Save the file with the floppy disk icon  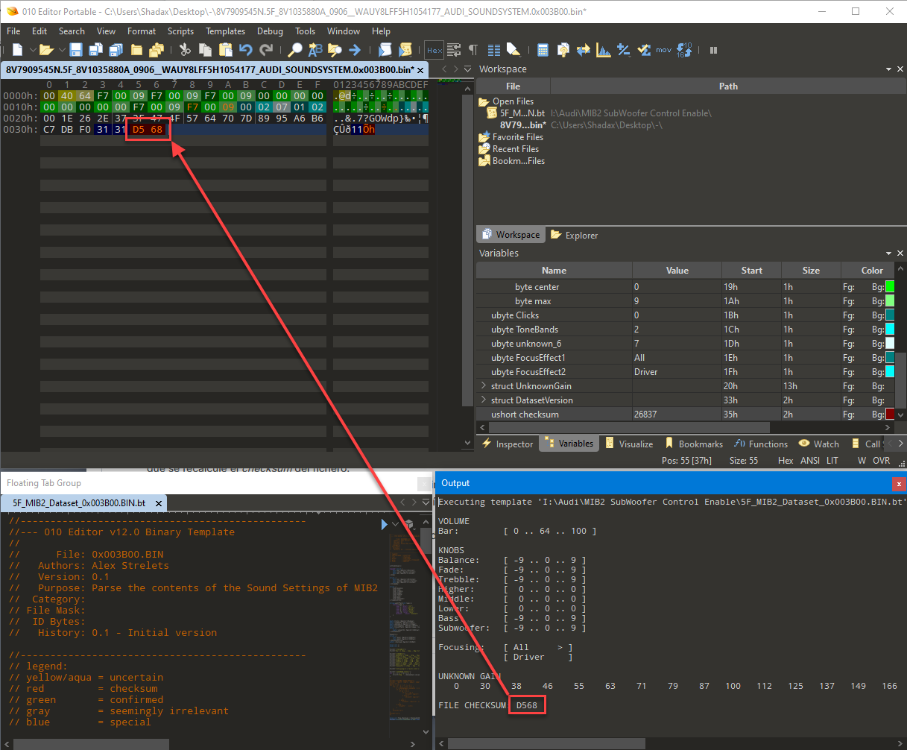click(x=76, y=50)
